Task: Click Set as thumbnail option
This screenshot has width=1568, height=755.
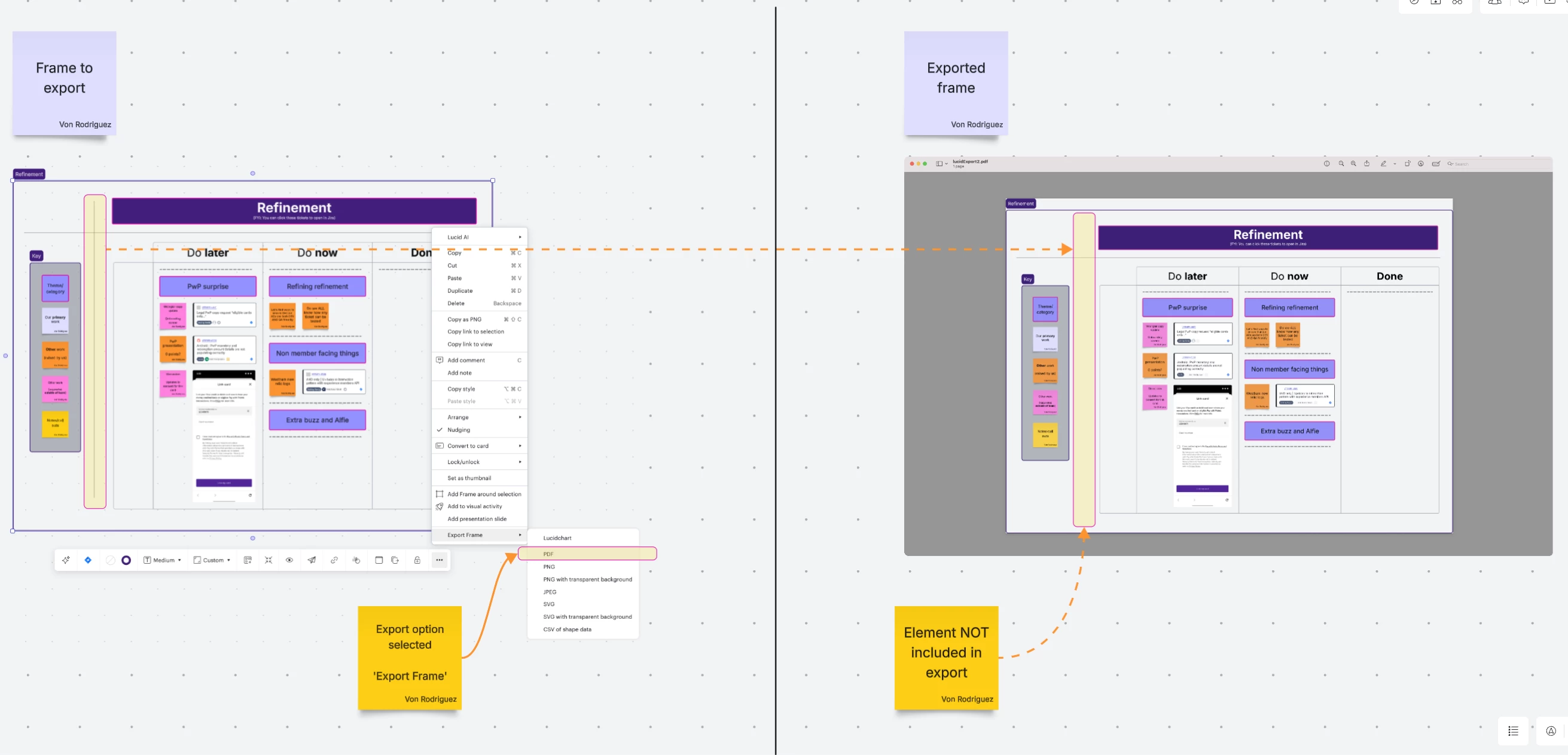Action: [x=469, y=478]
